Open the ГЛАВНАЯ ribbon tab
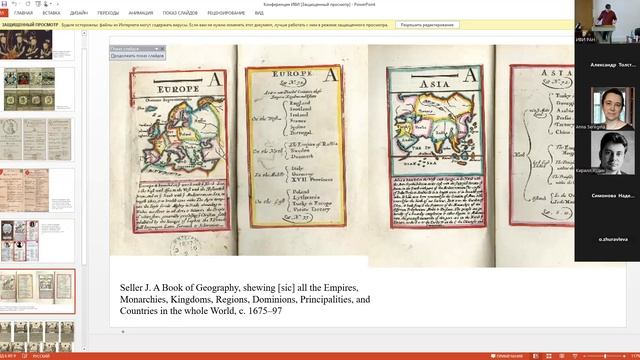 coord(23,13)
